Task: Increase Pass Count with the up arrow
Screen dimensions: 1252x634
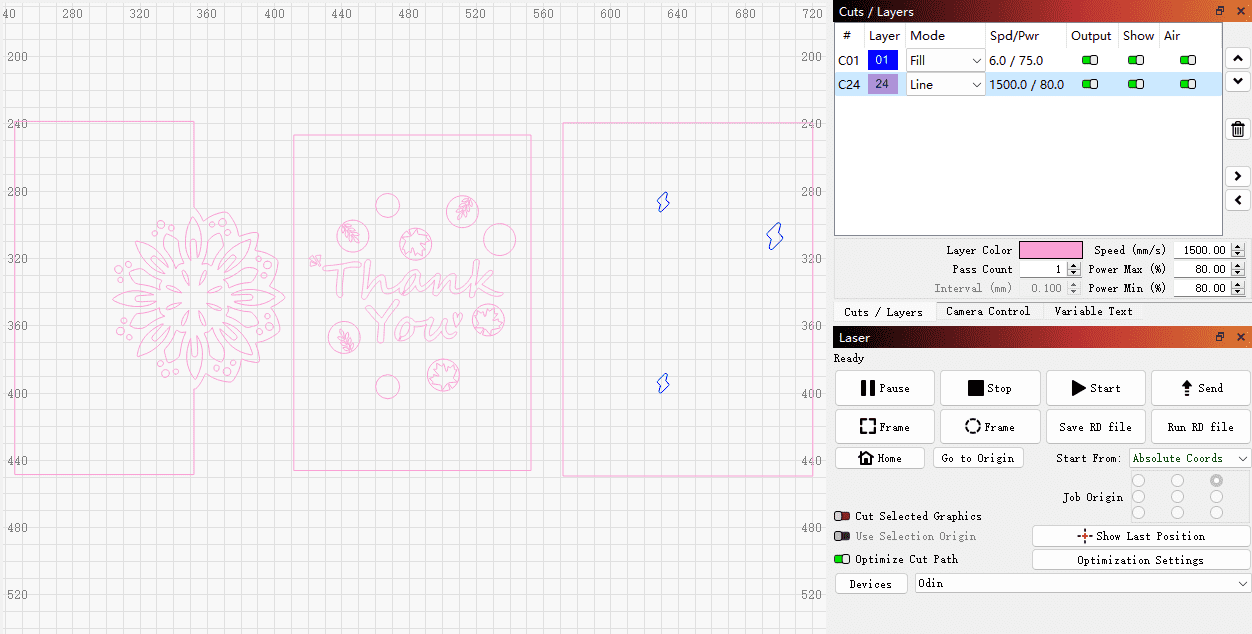Action: [1074, 266]
